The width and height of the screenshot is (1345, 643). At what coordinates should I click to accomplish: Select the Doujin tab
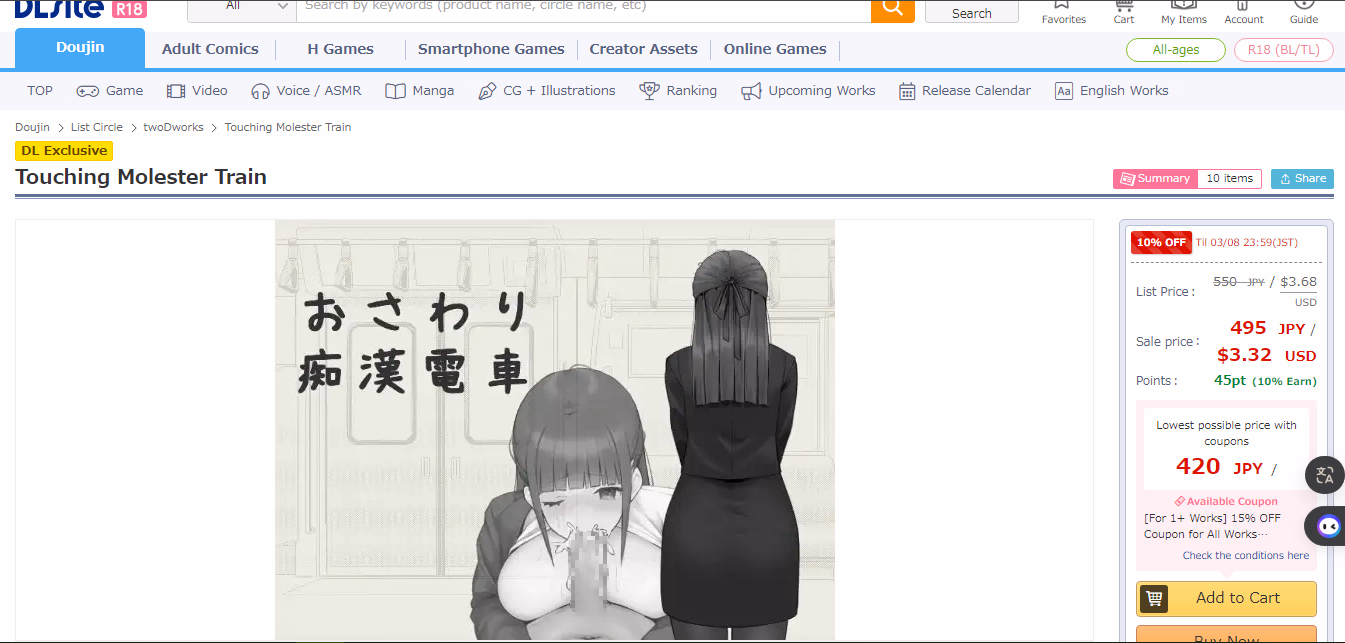pos(80,48)
